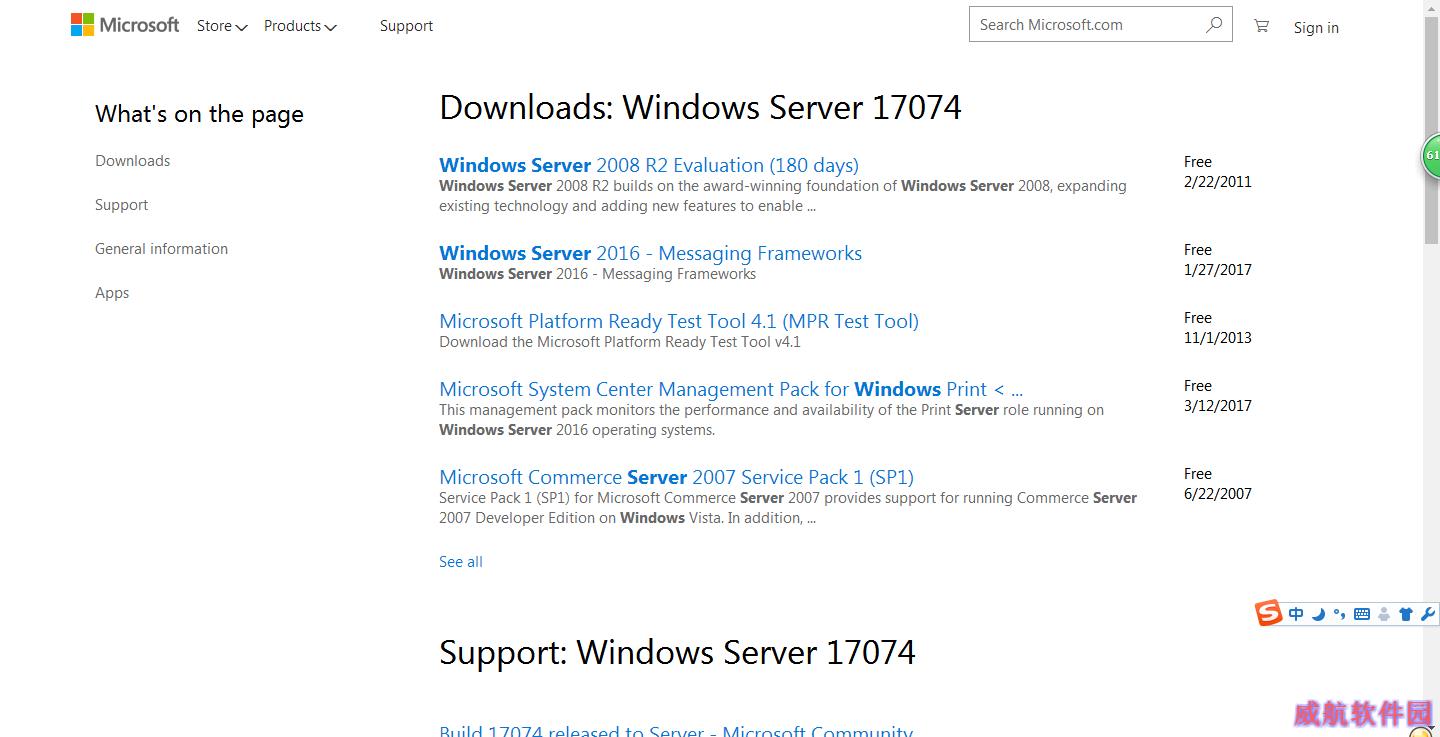
Task: Click the Support: Windows Server 17074 heading
Action: tap(677, 652)
